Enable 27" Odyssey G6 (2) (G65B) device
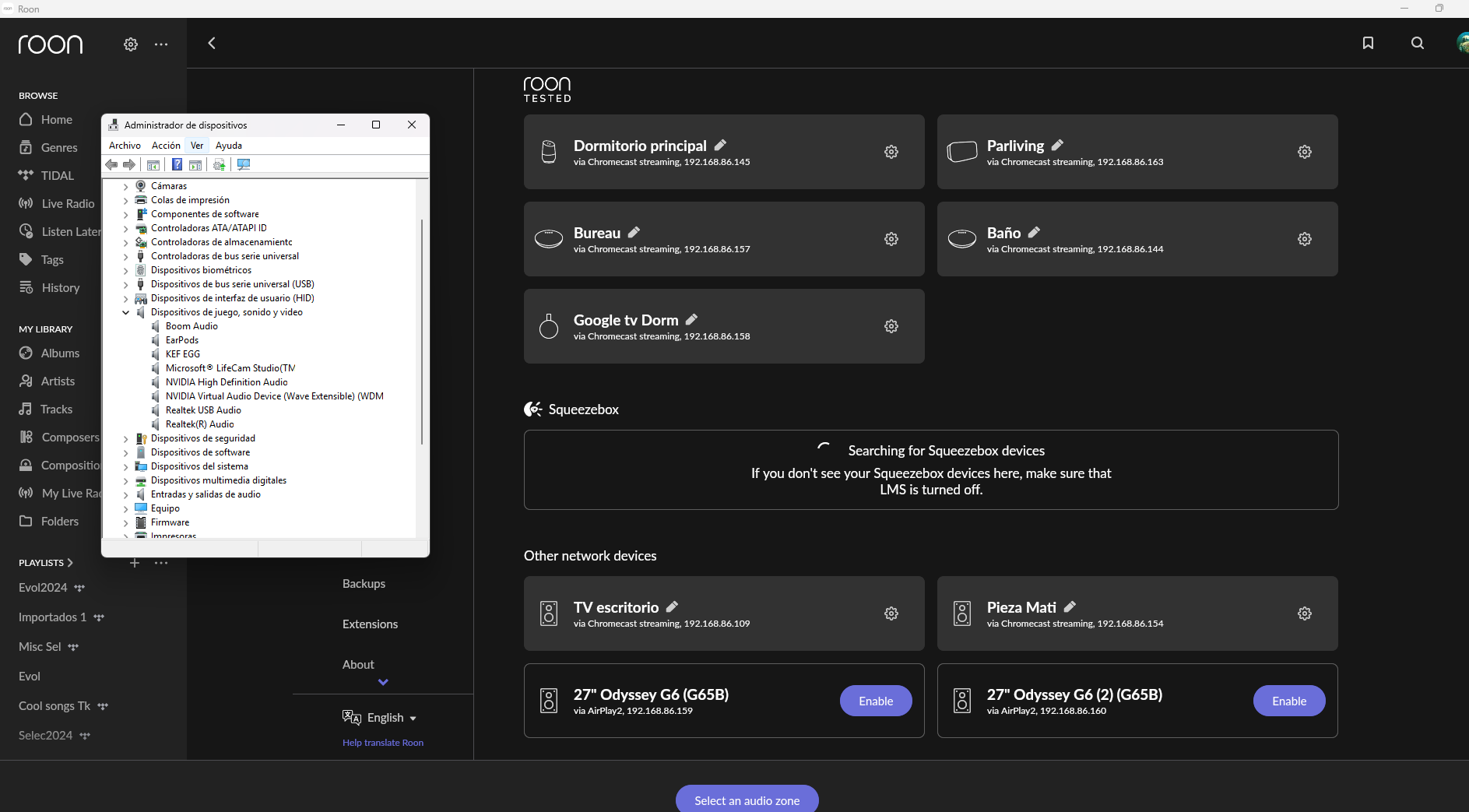 coord(1289,701)
